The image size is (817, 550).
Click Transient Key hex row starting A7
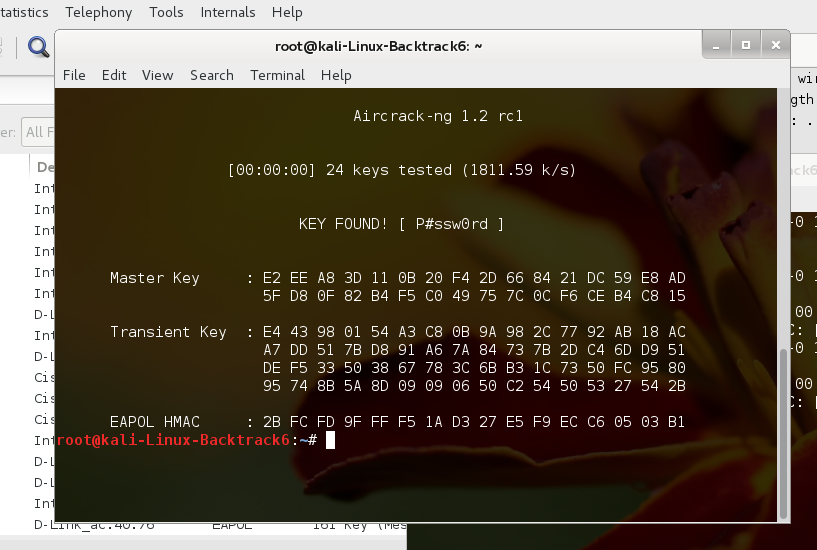click(474, 350)
